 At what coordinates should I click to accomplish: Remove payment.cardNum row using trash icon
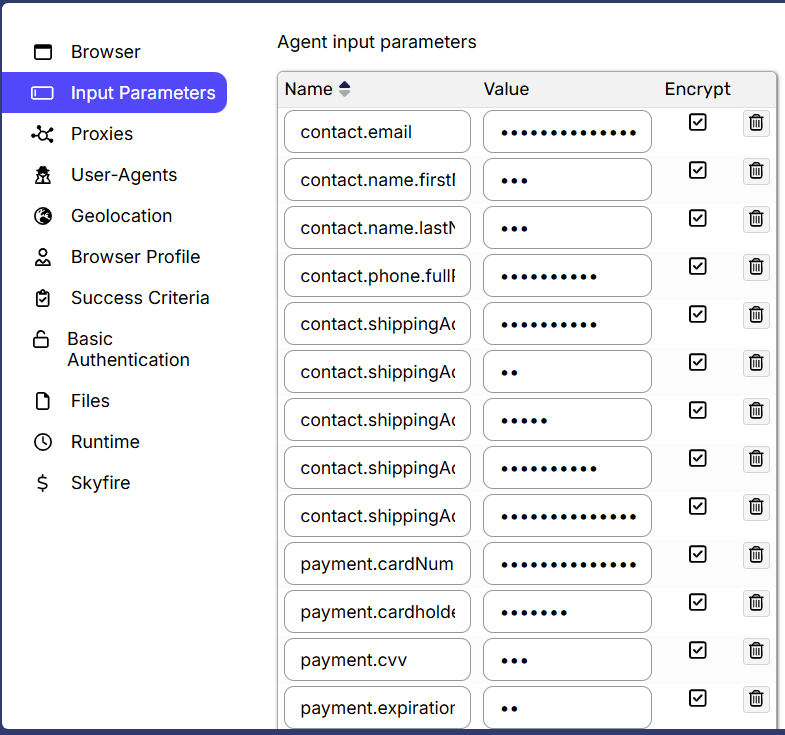pos(756,555)
